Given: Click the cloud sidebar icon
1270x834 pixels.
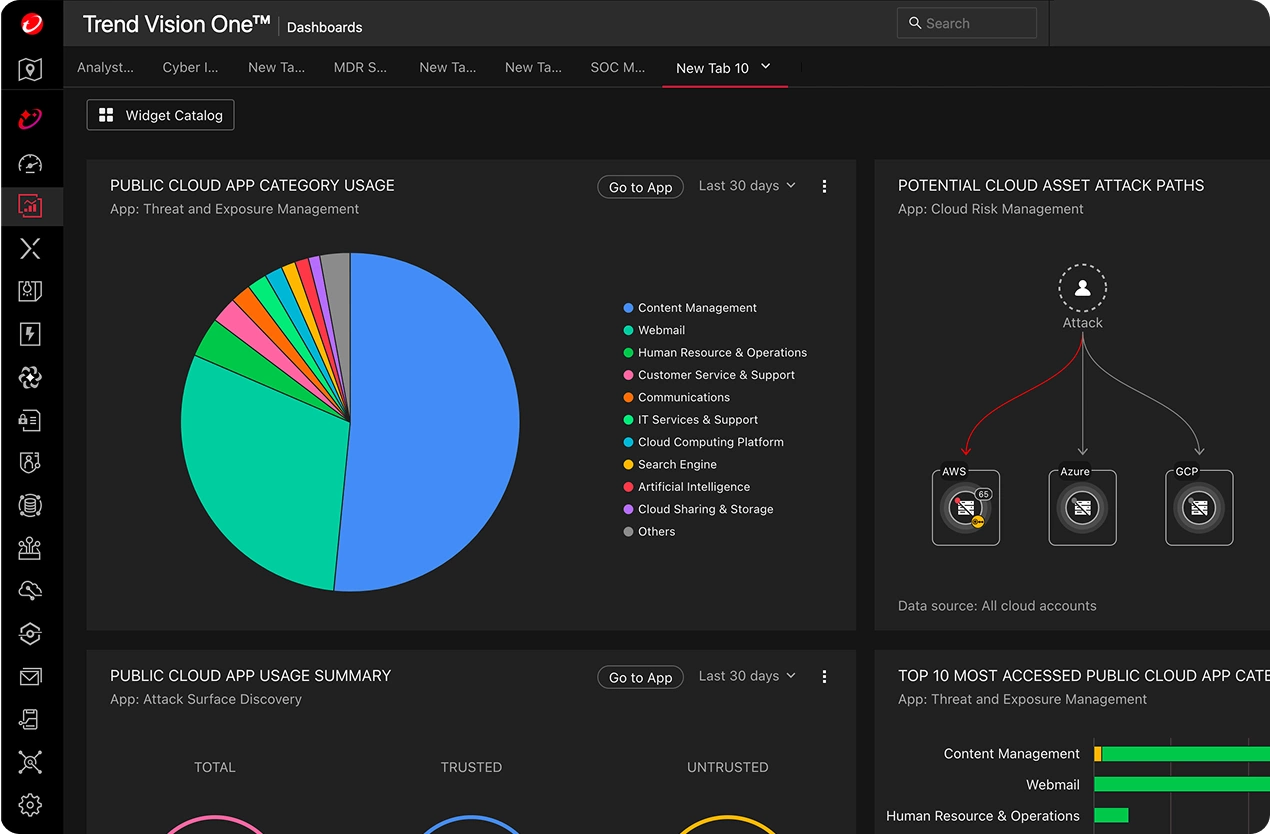Looking at the screenshot, I should click(30, 591).
